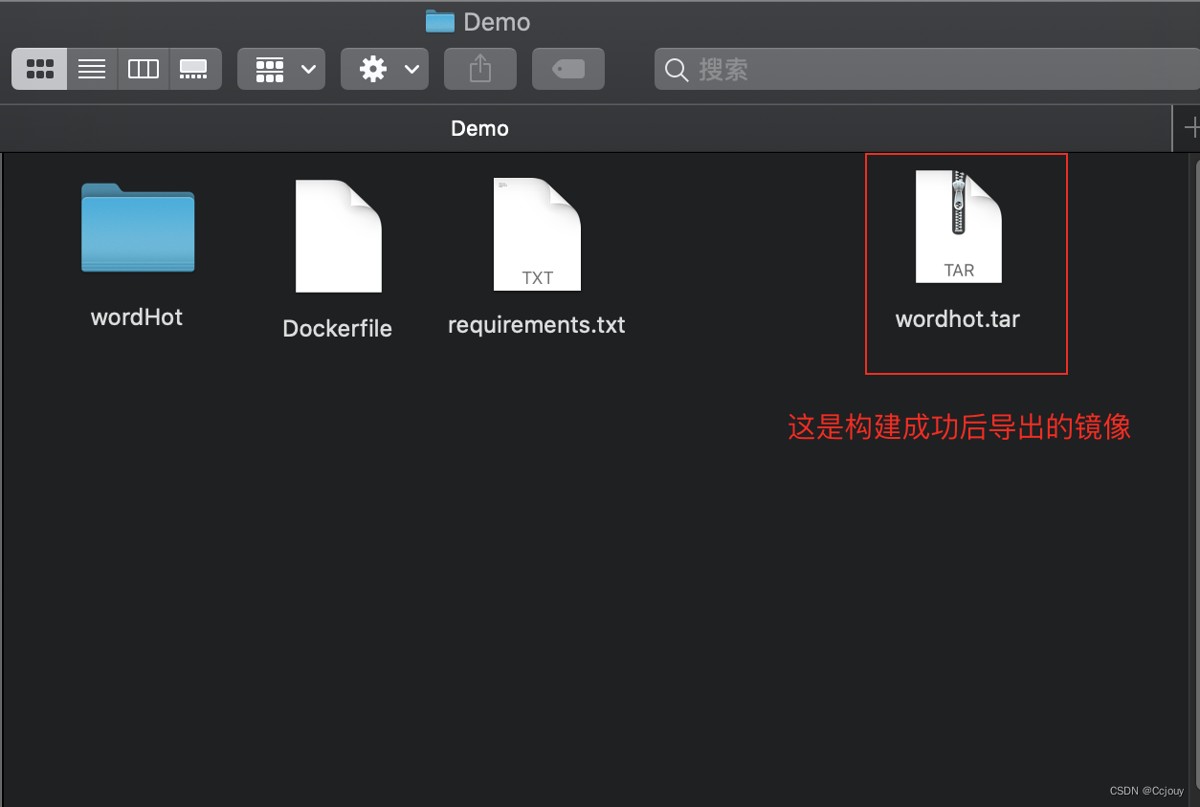The width and height of the screenshot is (1200, 807).
Task: Click the requirements.txt name label
Action: [x=536, y=325]
